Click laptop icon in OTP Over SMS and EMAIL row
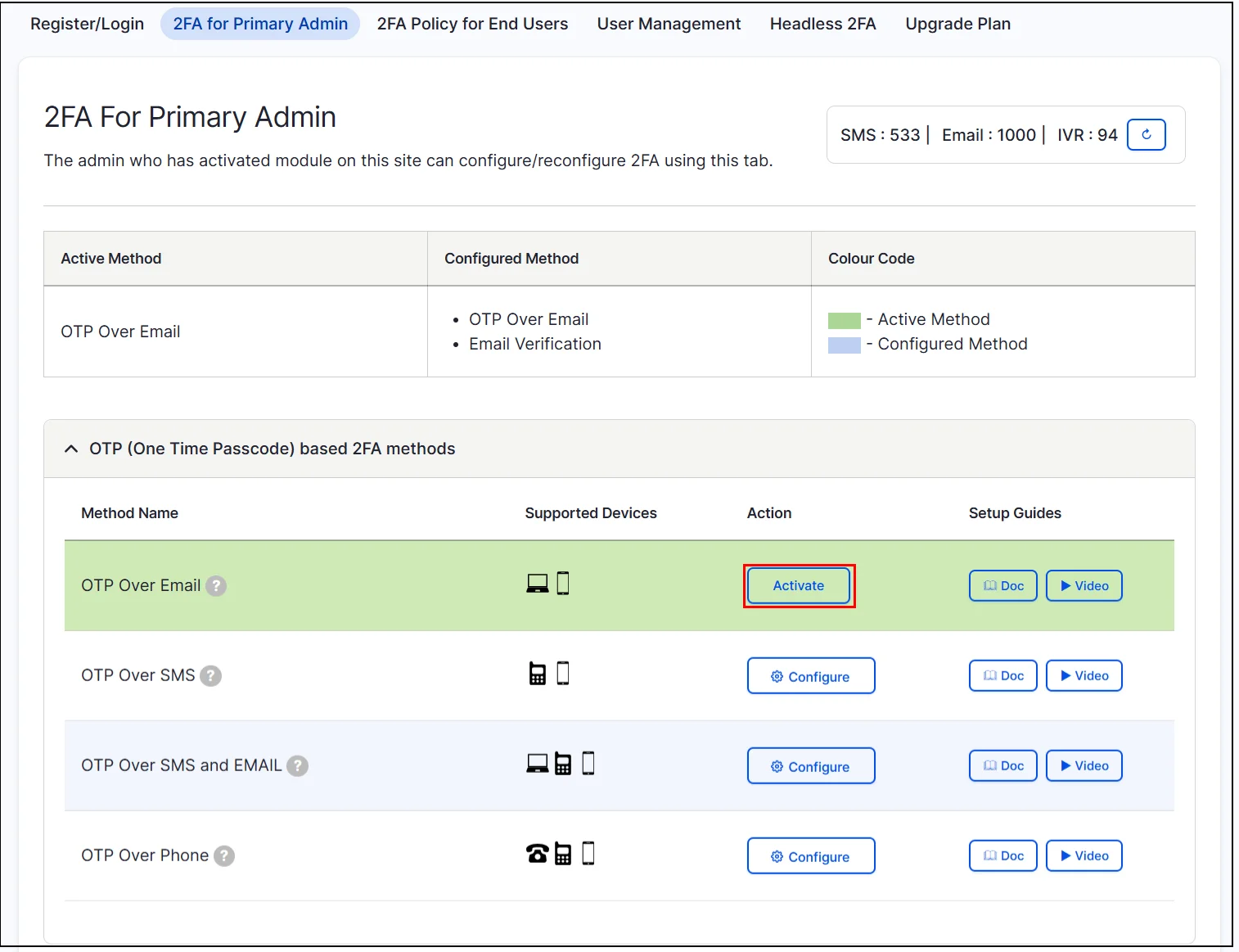 pos(538,764)
